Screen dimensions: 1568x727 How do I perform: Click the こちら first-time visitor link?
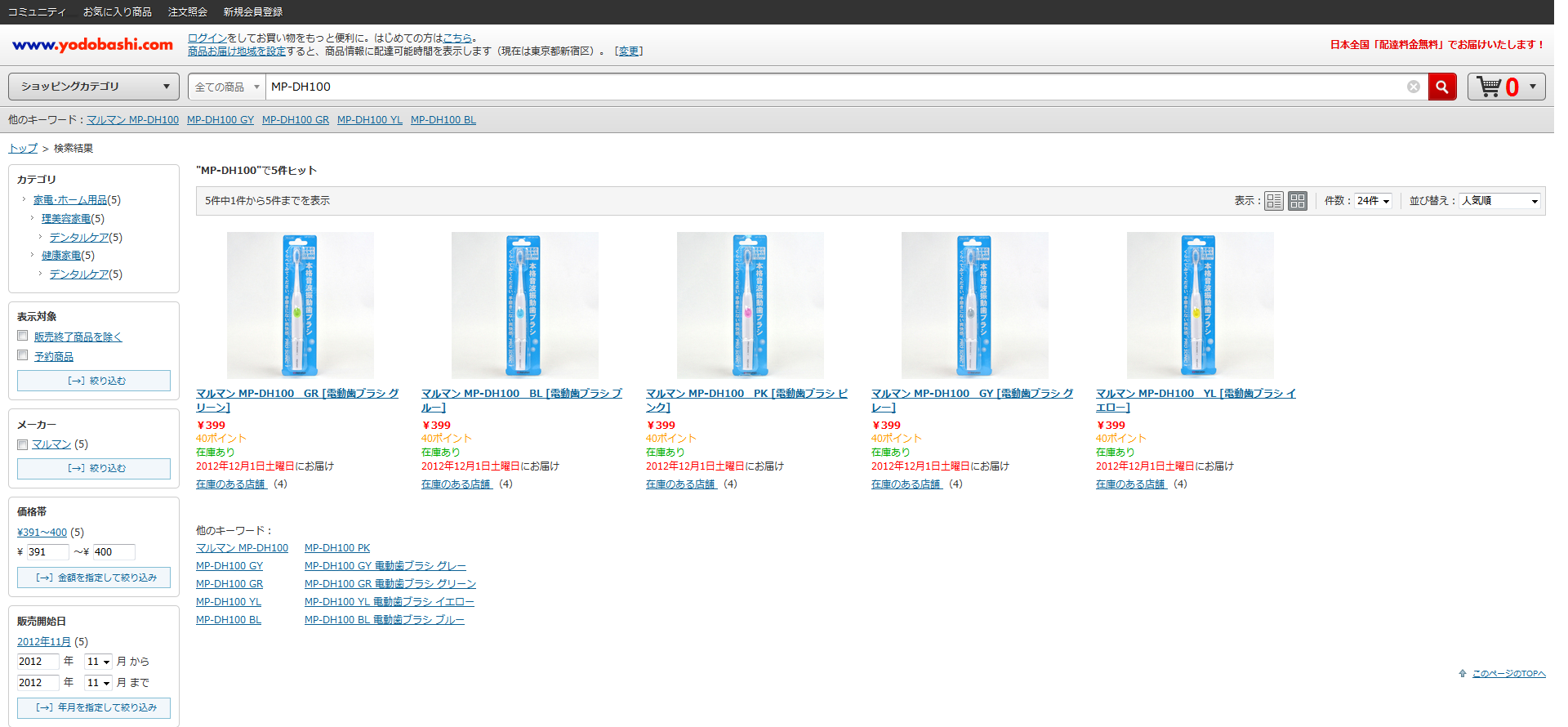(457, 38)
